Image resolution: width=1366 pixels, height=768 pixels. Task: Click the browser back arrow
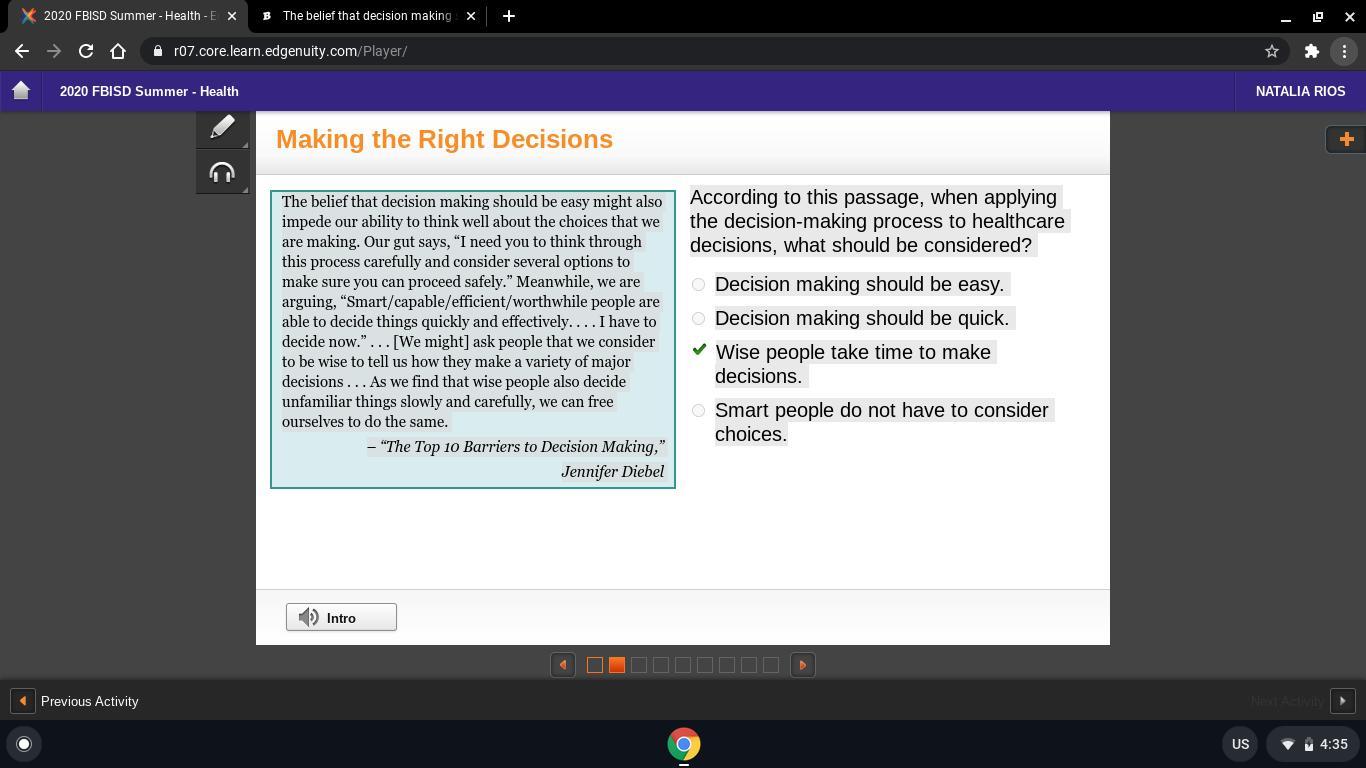(22, 51)
